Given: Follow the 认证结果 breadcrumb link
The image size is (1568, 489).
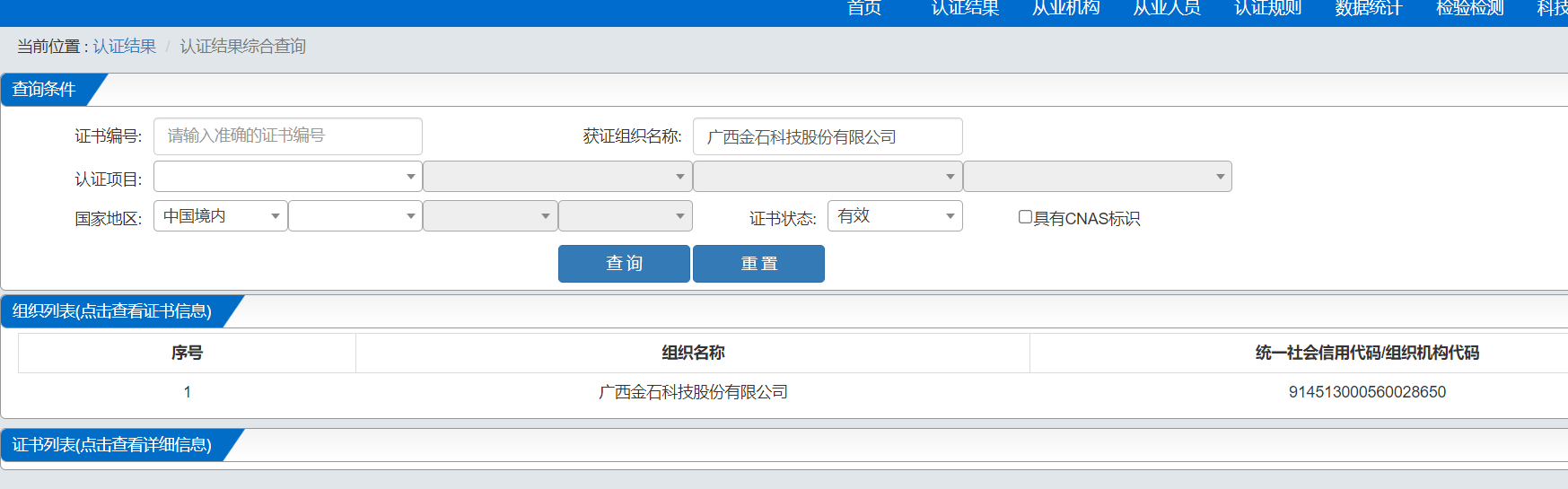Looking at the screenshot, I should pos(125,47).
